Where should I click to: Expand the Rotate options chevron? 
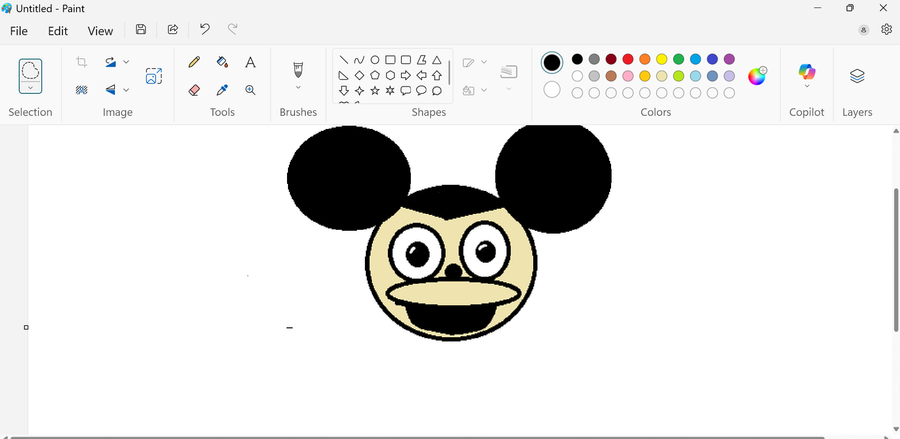(126, 62)
